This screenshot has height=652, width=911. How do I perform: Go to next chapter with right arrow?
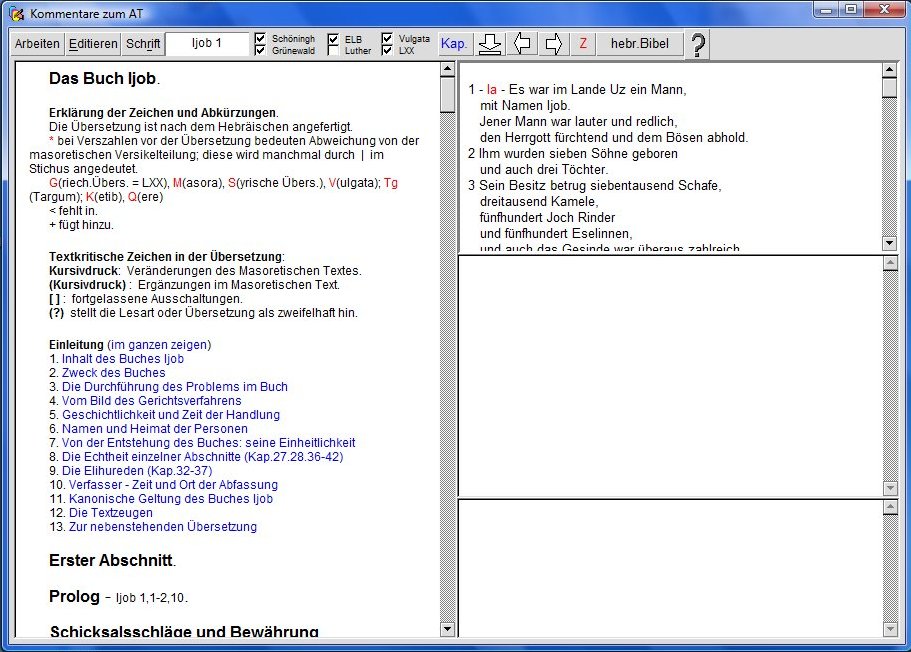click(x=553, y=44)
